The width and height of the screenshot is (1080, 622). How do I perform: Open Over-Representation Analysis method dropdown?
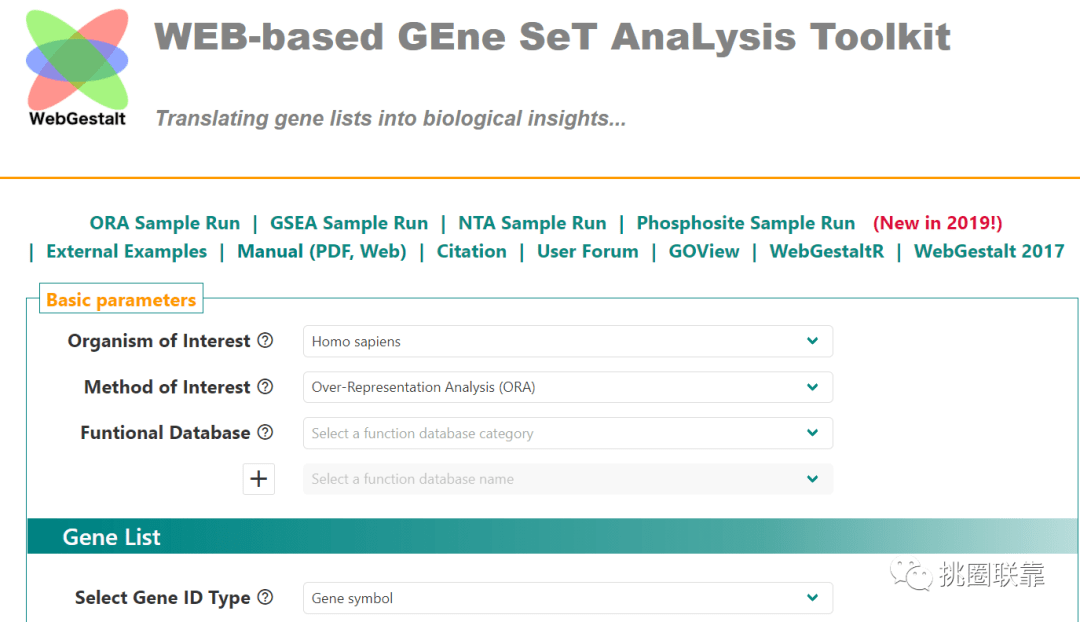(x=568, y=387)
